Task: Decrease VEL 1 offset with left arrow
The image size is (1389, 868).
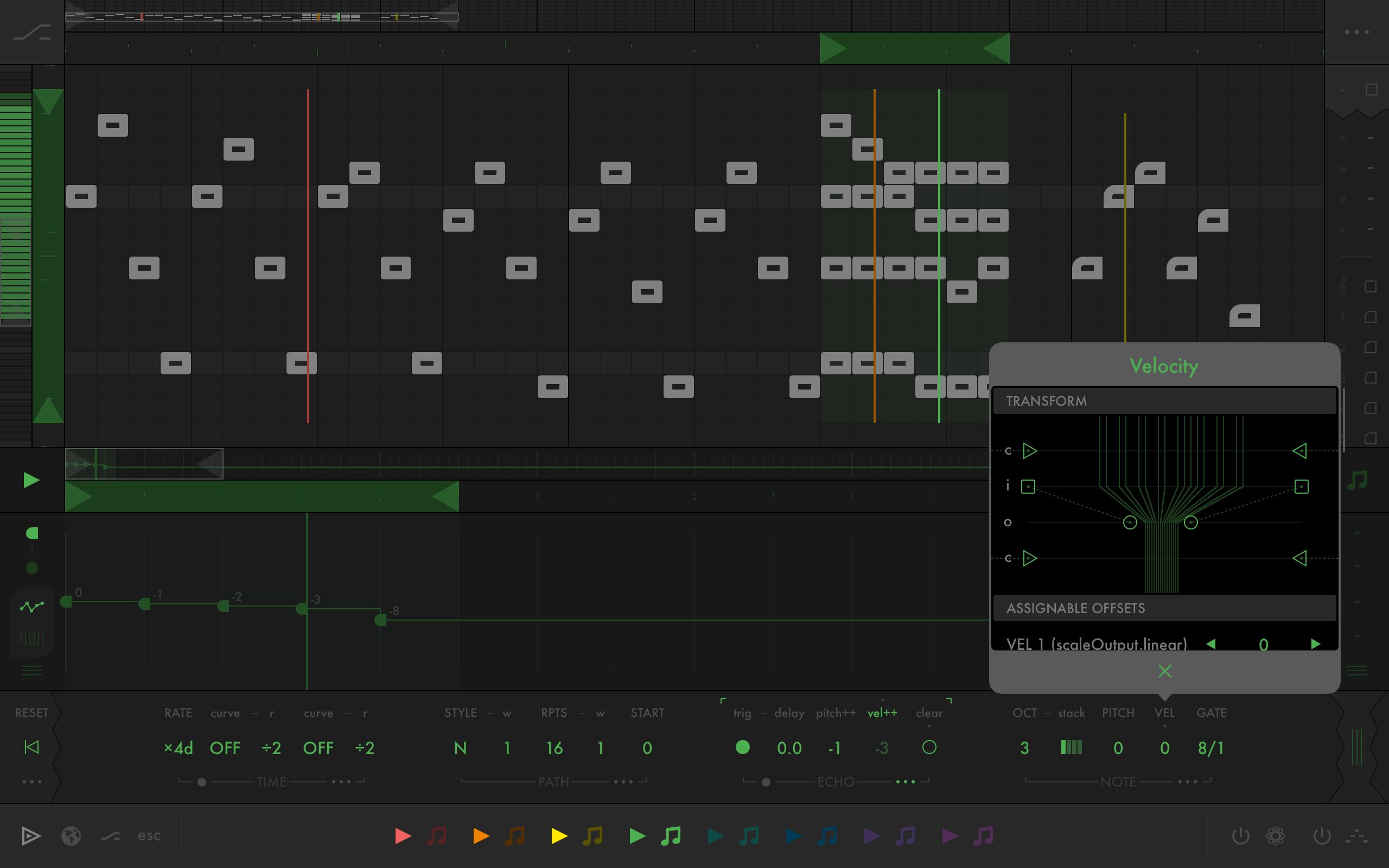Action: point(1211,644)
